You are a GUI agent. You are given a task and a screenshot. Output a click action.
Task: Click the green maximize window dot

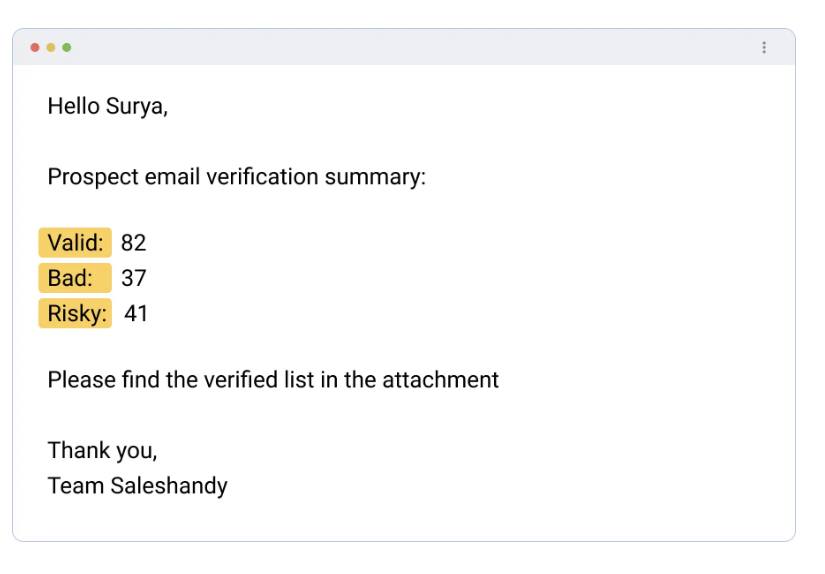67,47
